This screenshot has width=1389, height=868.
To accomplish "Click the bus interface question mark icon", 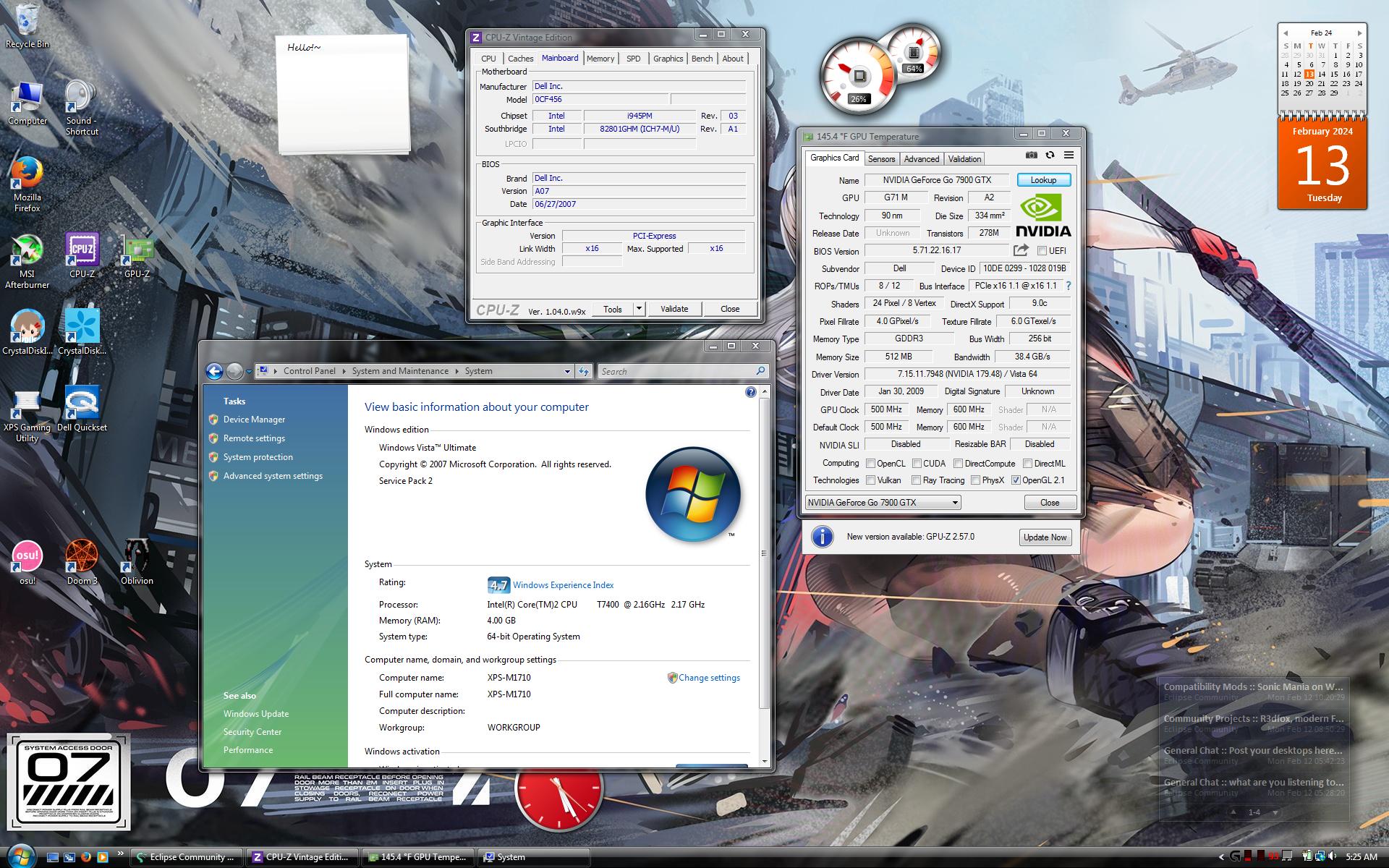I will 1068,286.
